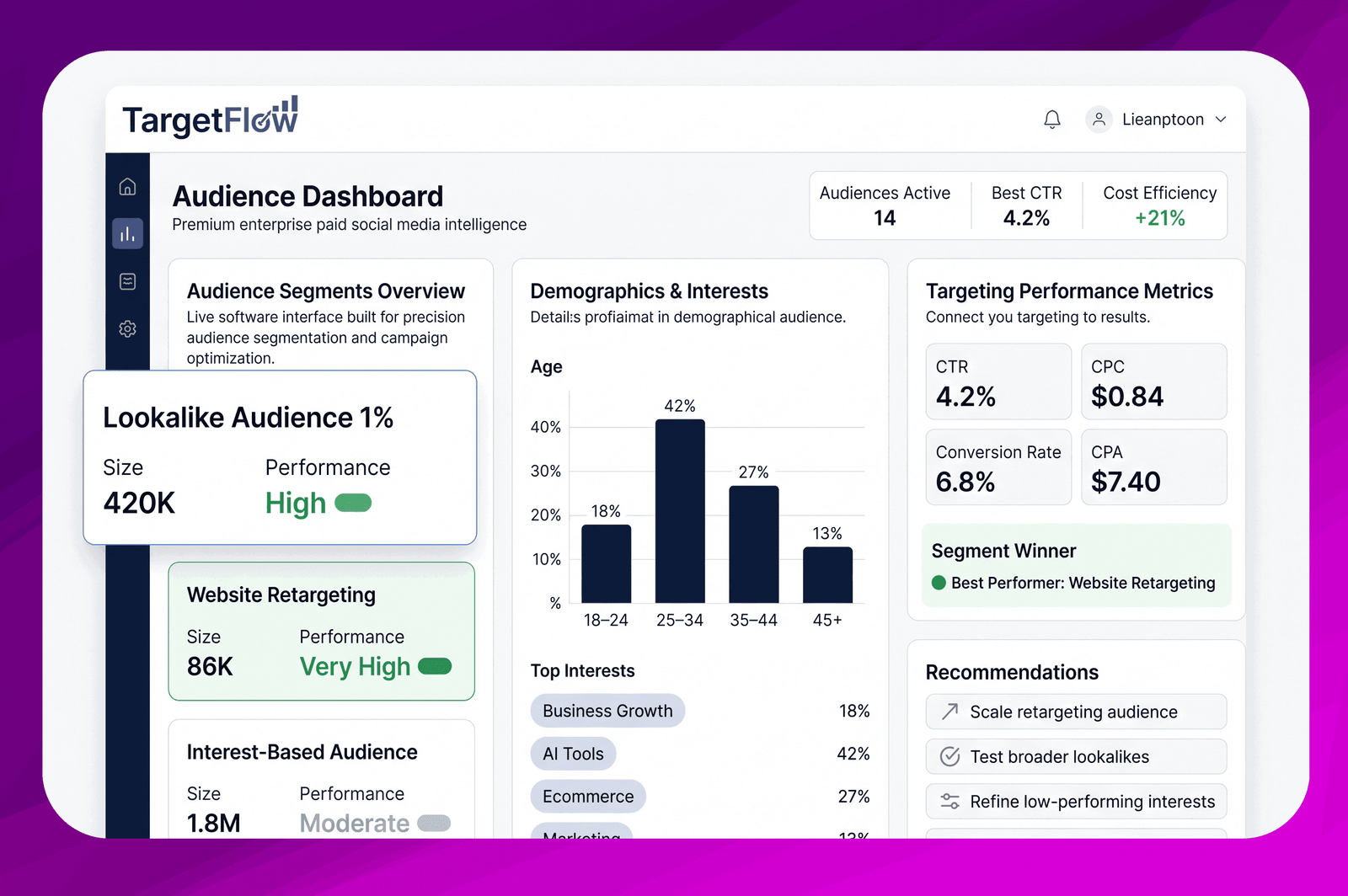Click the Recommendations heading
This screenshot has width=1348, height=896.
click(x=1012, y=672)
